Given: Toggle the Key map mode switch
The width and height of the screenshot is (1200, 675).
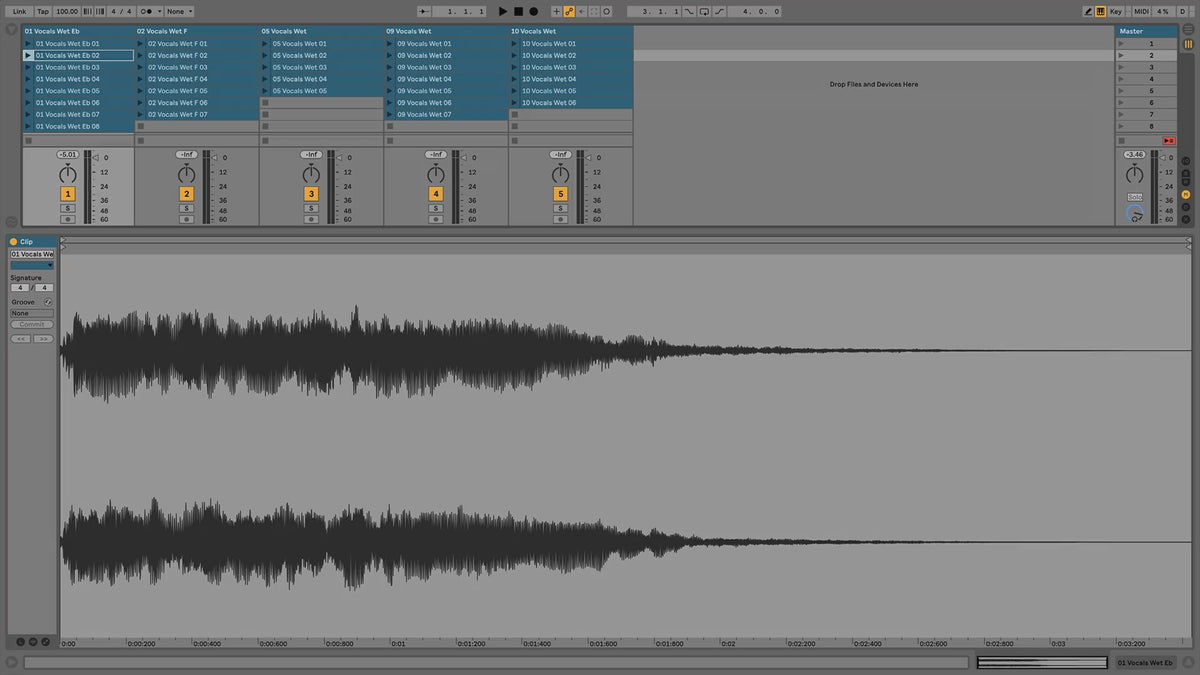Looking at the screenshot, I should (1115, 11).
